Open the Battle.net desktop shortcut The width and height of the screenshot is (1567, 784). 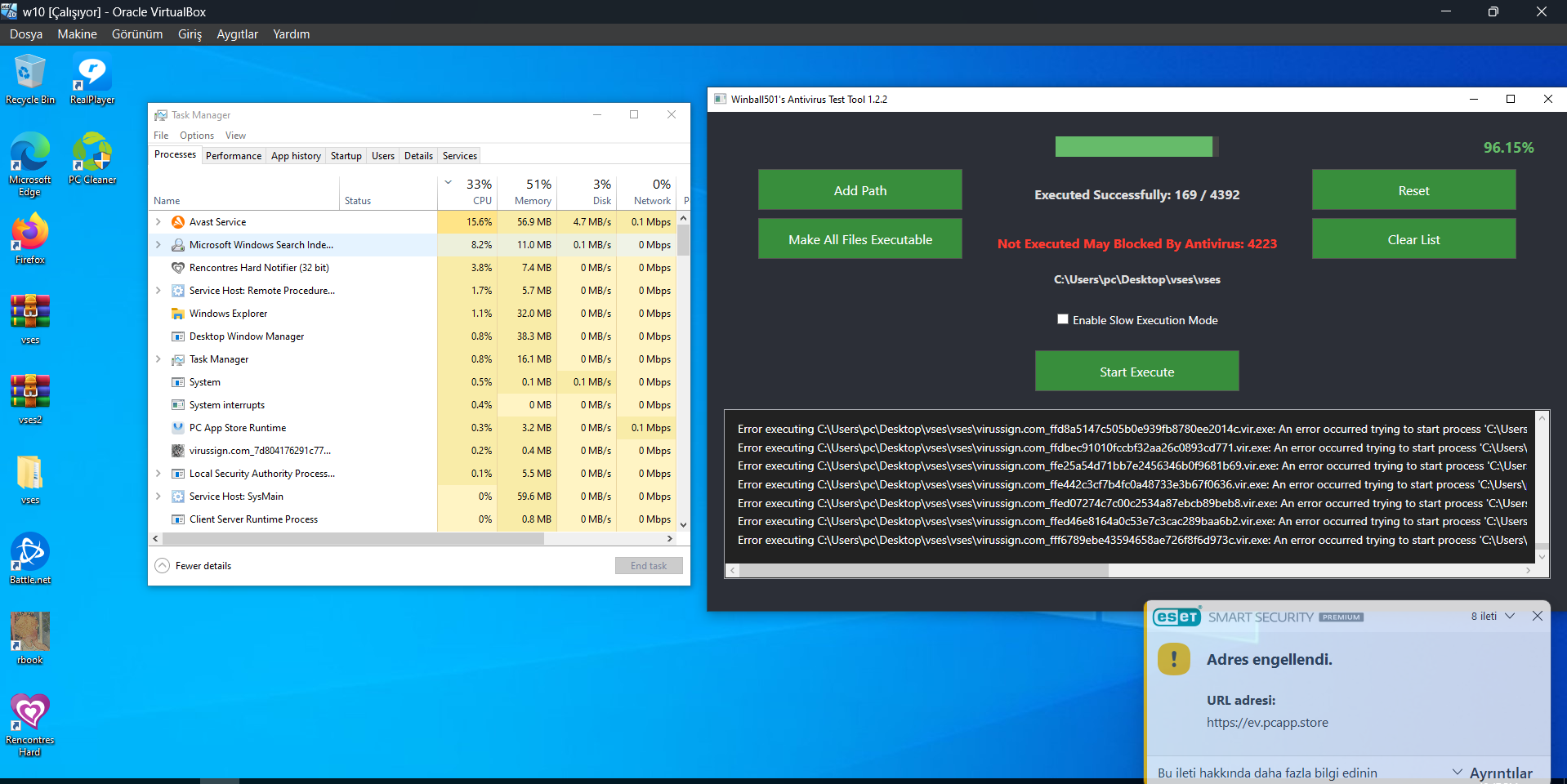tap(30, 559)
